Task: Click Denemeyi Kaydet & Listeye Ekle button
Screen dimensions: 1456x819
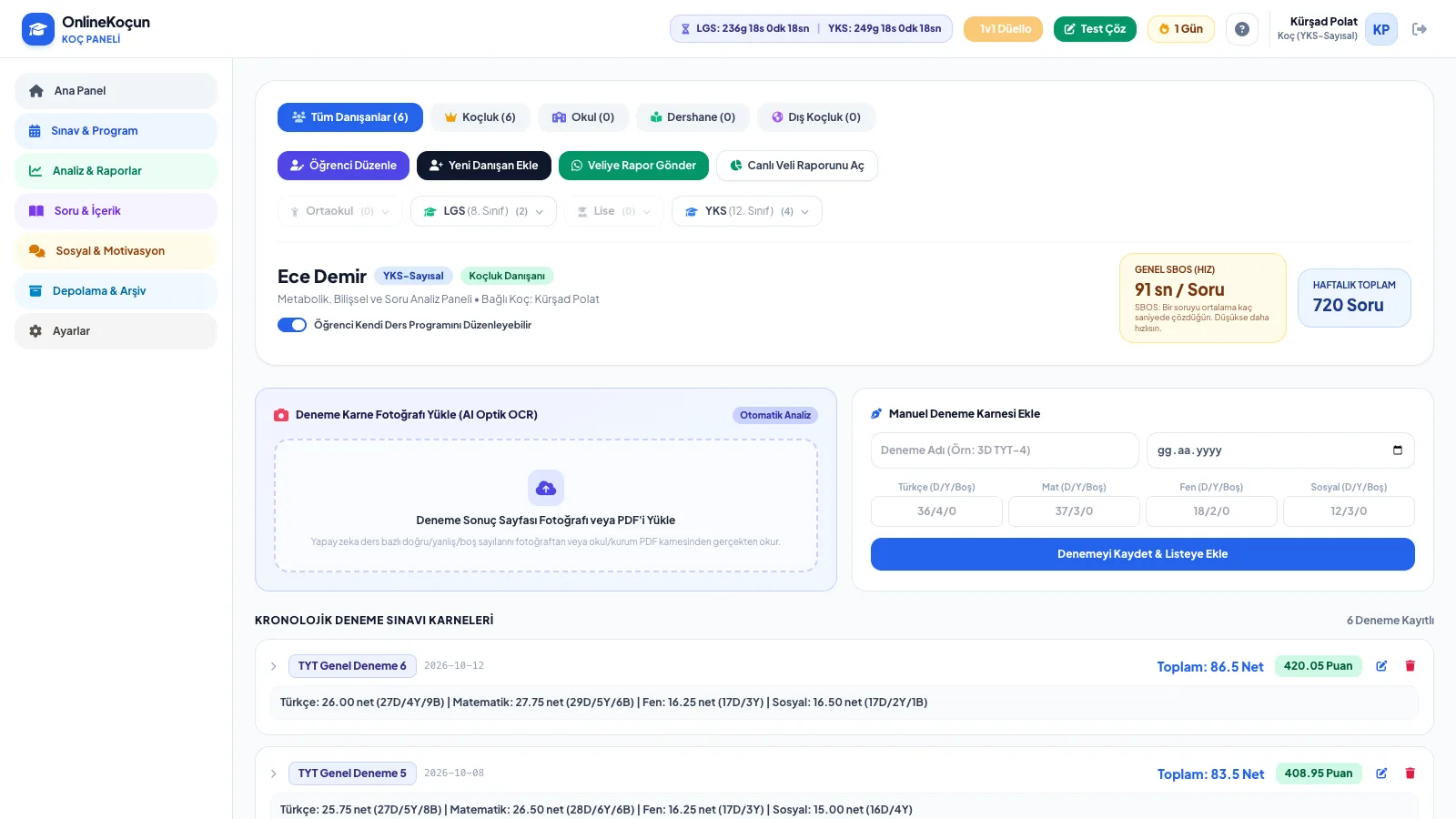Action: pos(1143,554)
